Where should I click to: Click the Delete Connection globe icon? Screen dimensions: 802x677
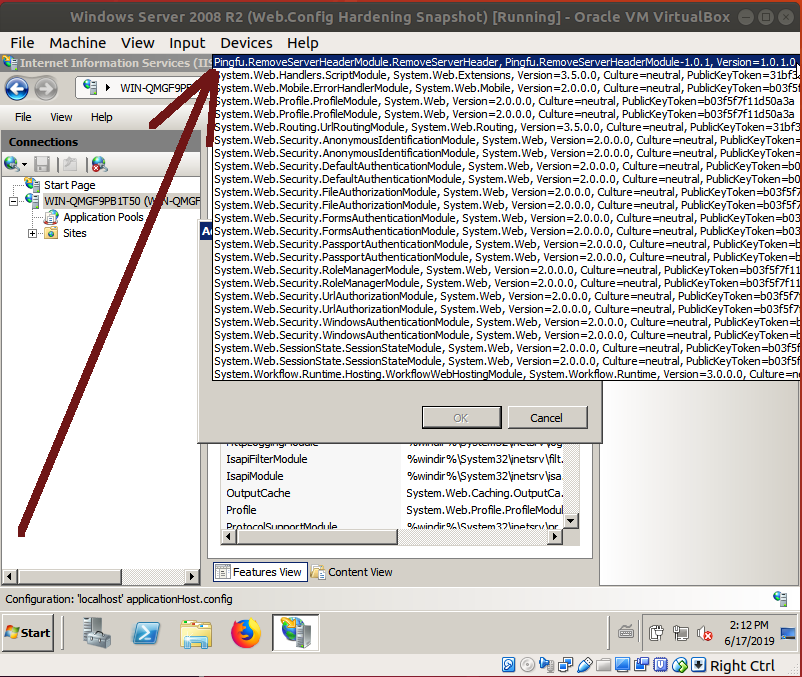(x=99, y=164)
